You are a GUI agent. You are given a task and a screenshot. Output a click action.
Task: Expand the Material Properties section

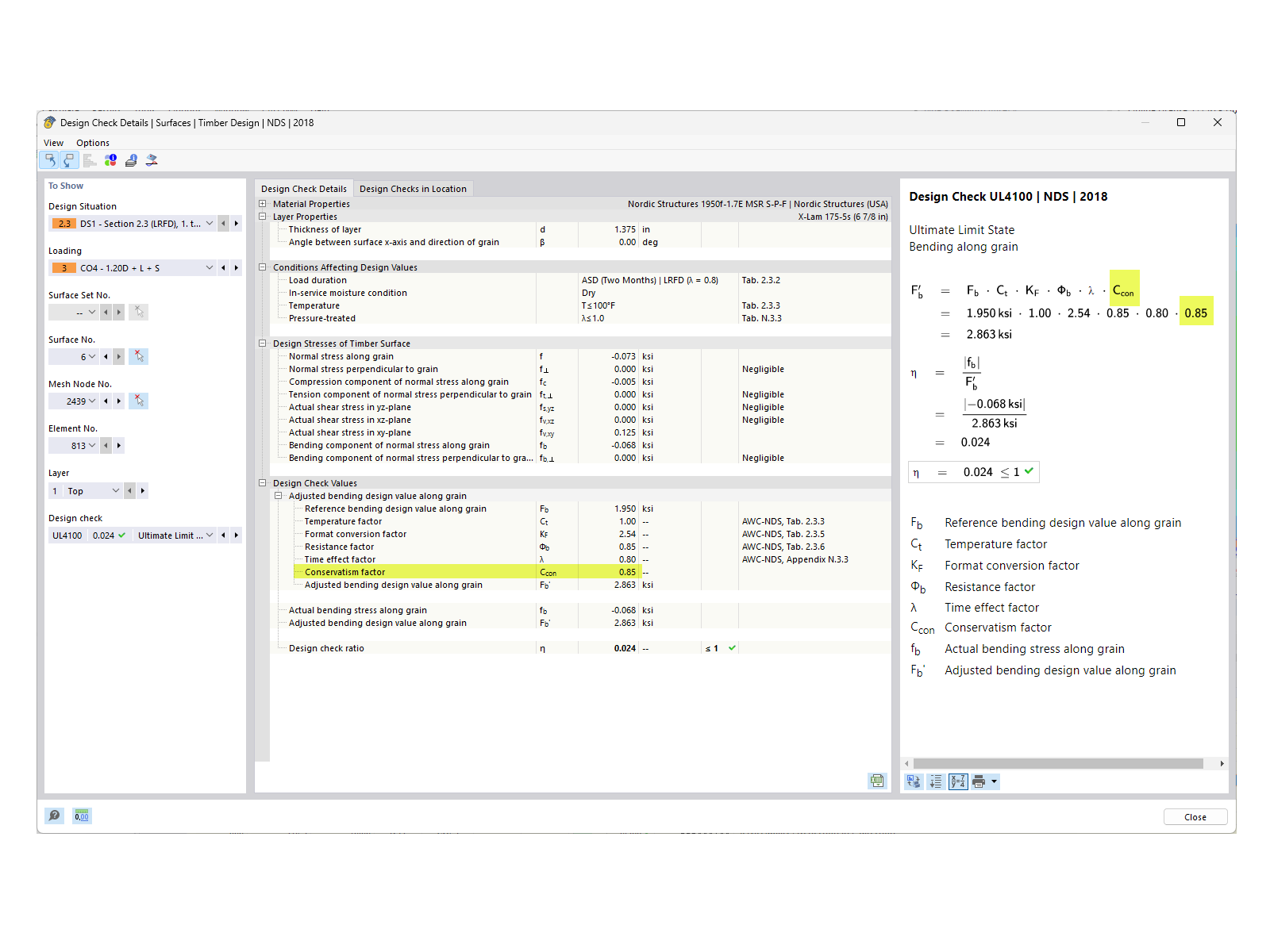coord(263,204)
